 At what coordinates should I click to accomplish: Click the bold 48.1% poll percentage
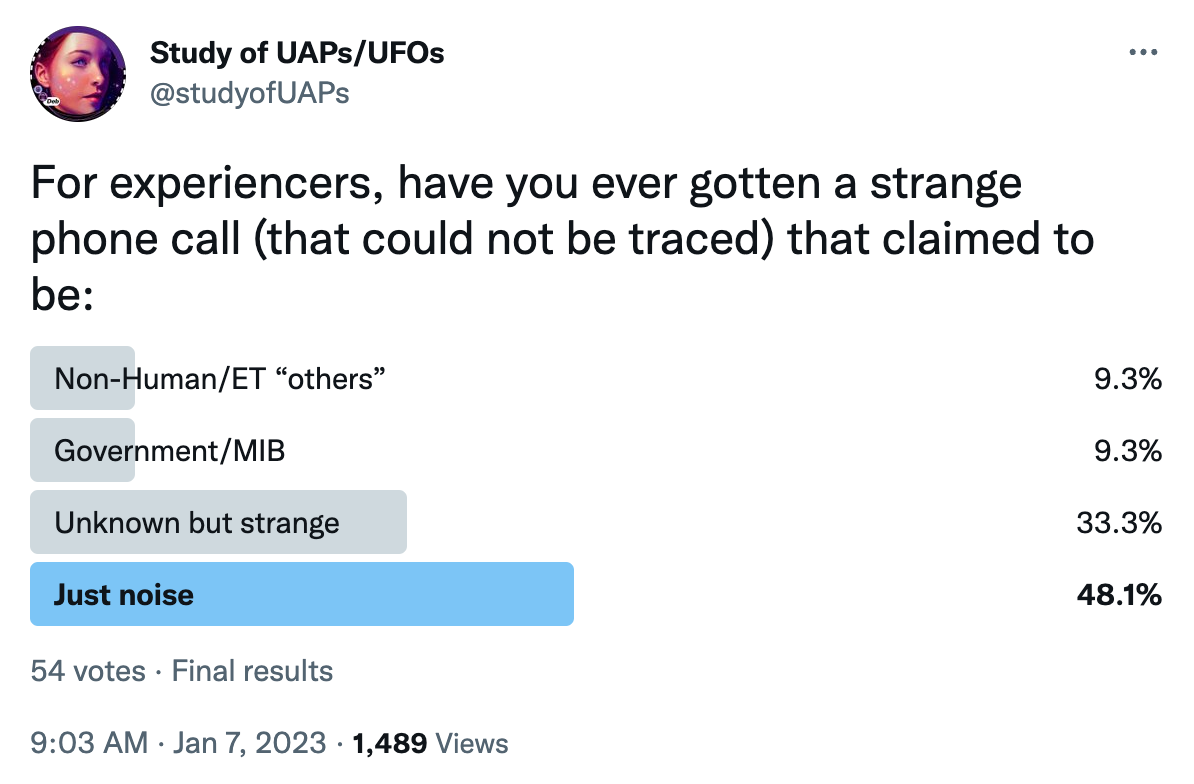[1119, 594]
